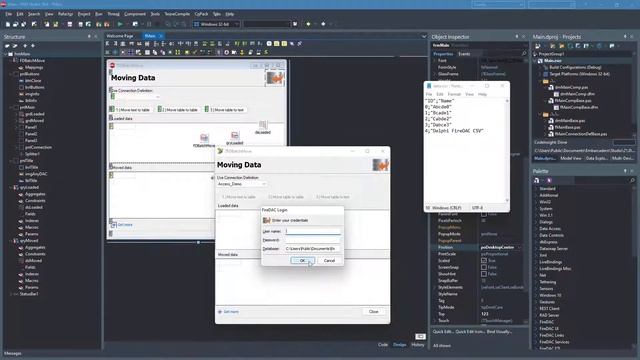
Task: Pin the Structure panel
Action: [89, 37]
